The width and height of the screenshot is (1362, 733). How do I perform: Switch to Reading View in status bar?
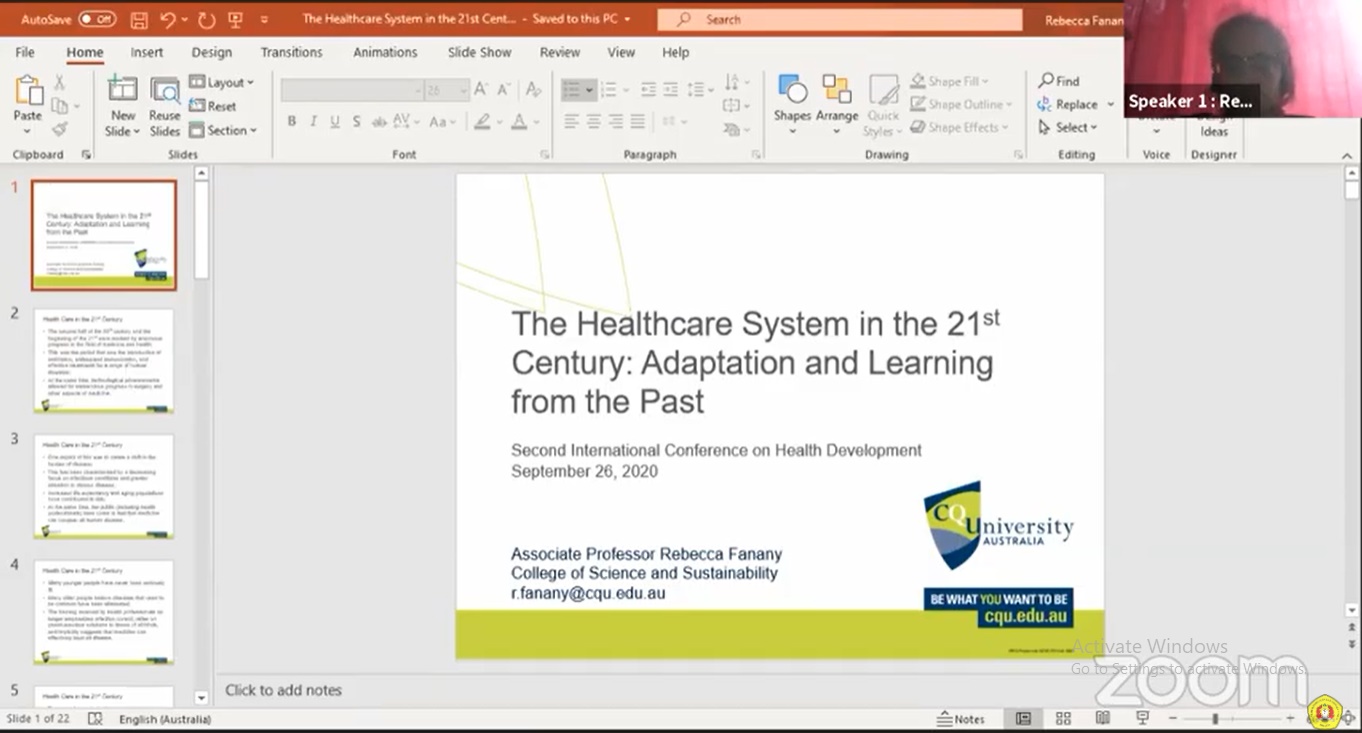pos(1102,718)
